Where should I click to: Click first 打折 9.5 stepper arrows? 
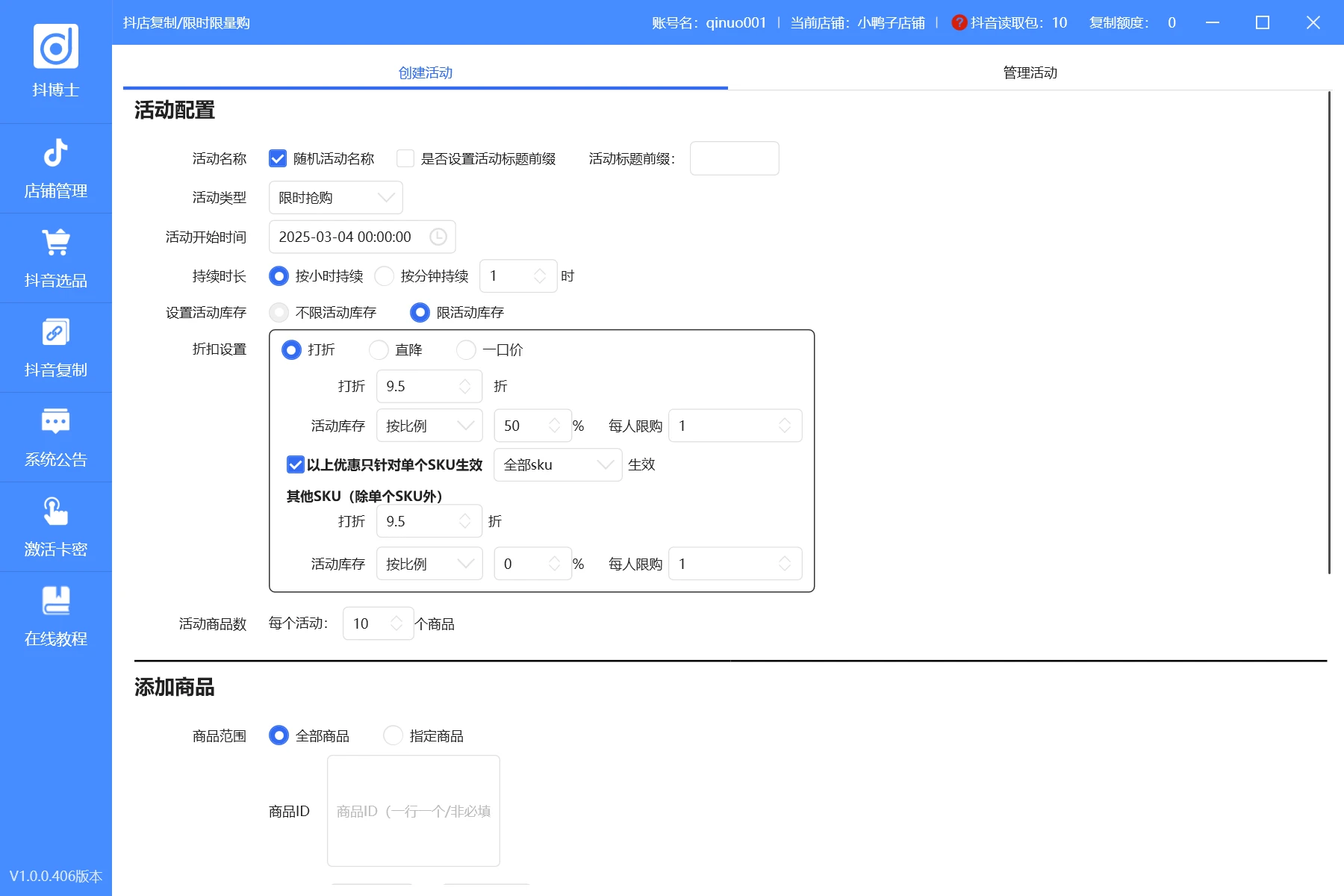tap(465, 386)
